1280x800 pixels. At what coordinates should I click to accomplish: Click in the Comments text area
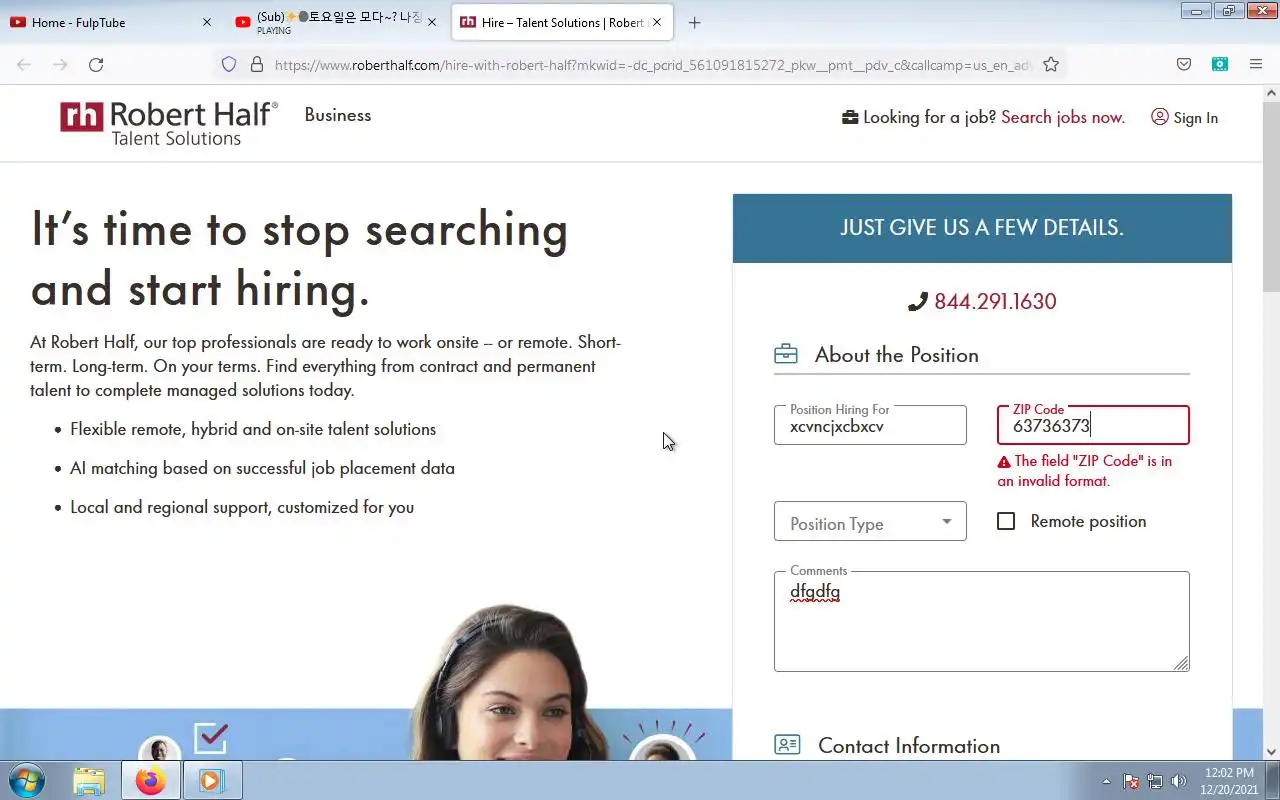(981, 621)
